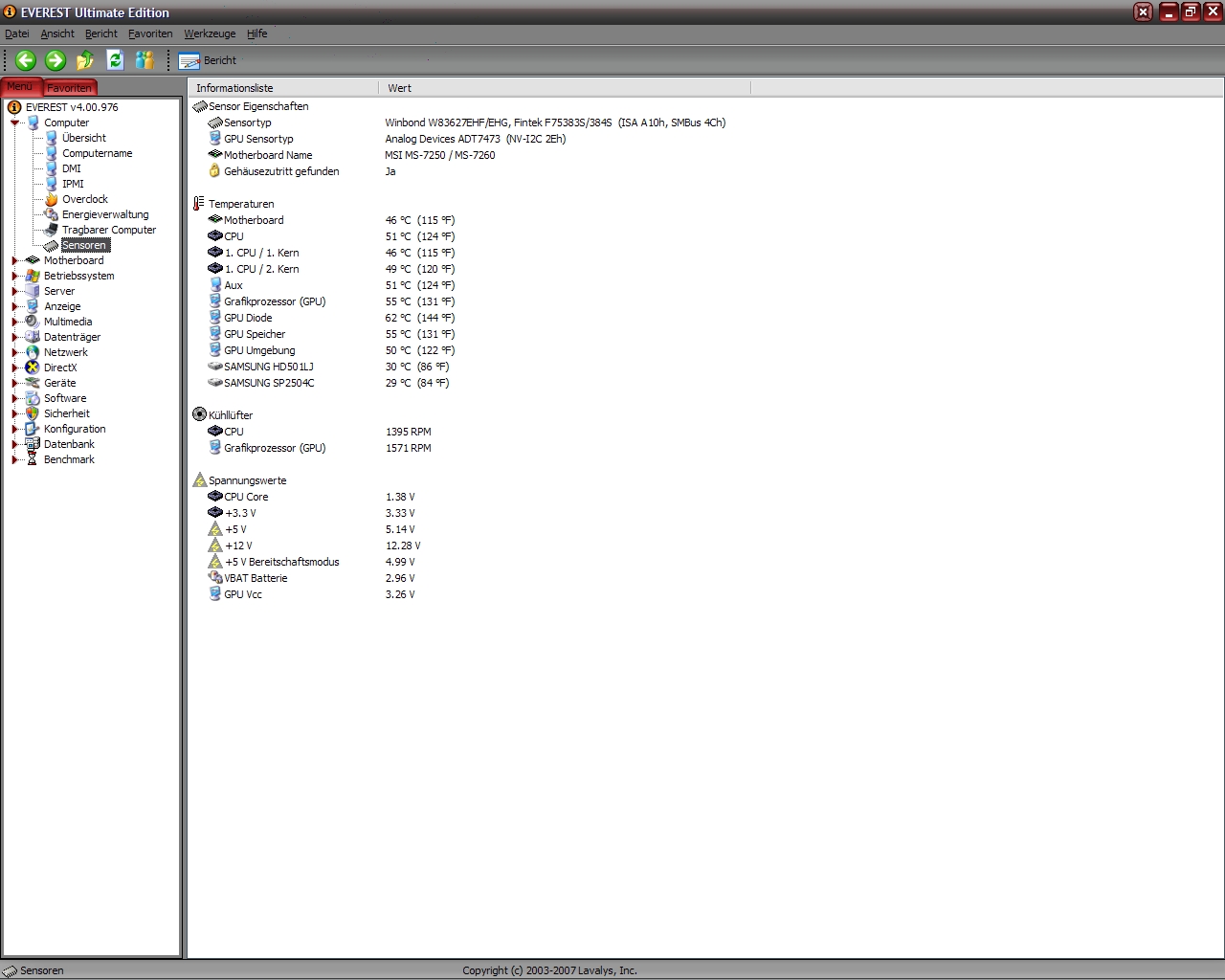1225x980 pixels.
Task: Expand the DirectX tree node
Action: coord(14,367)
